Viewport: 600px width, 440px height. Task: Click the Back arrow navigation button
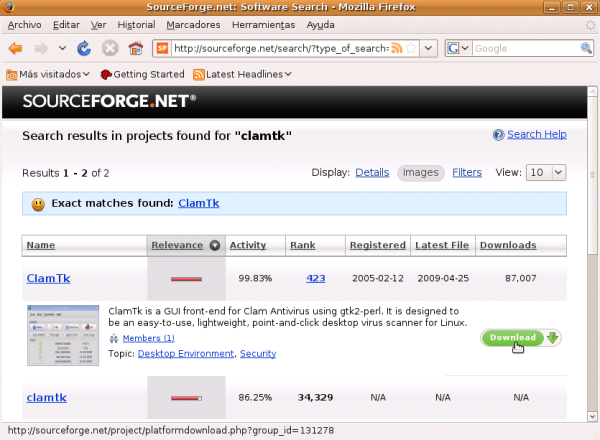16,48
